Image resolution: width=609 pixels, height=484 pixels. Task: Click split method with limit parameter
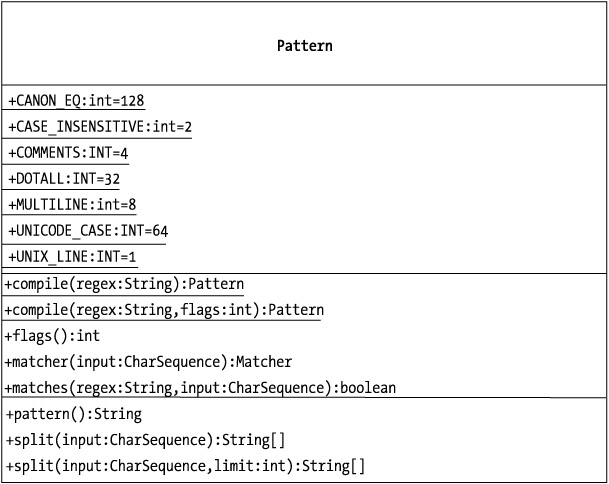pos(185,465)
